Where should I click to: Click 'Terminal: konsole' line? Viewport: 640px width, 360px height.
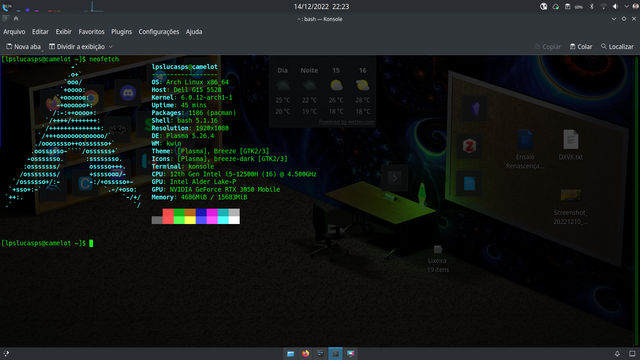click(x=182, y=167)
